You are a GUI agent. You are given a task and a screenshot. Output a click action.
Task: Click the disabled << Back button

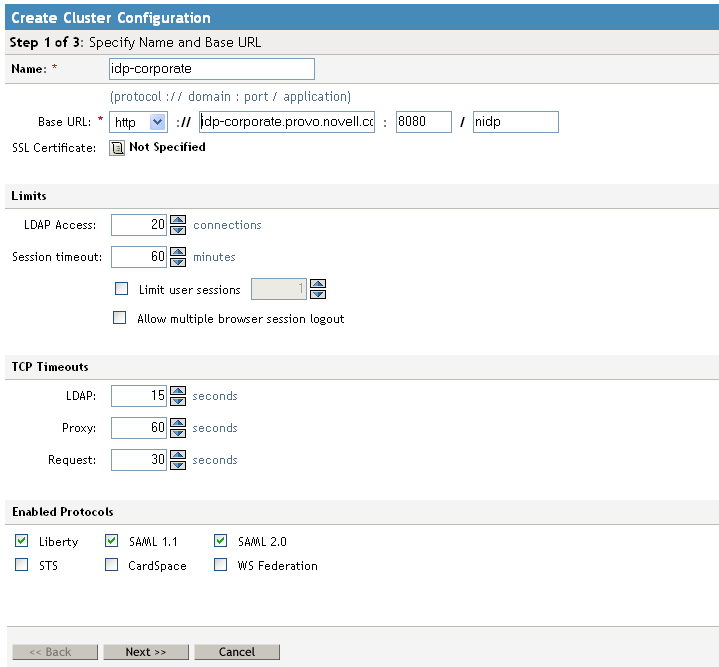click(x=55, y=652)
